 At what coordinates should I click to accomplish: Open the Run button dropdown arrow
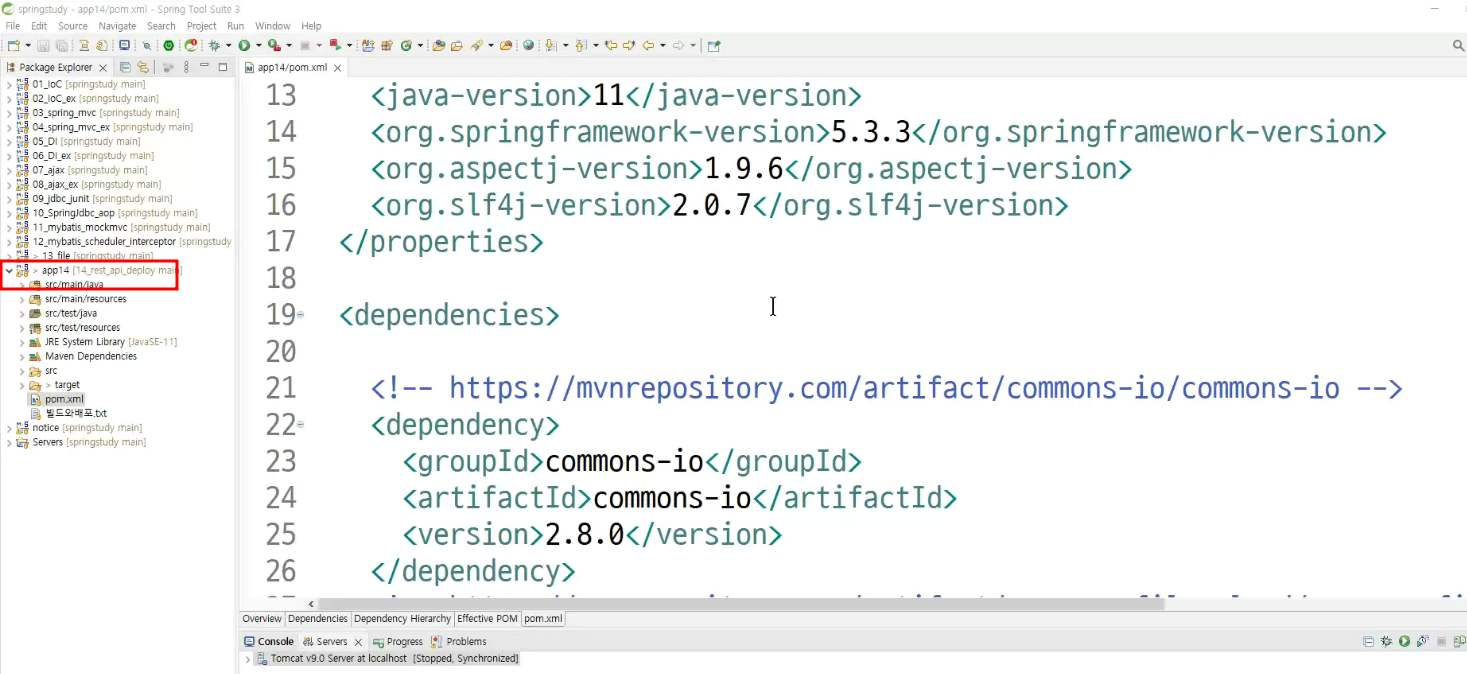point(258,46)
